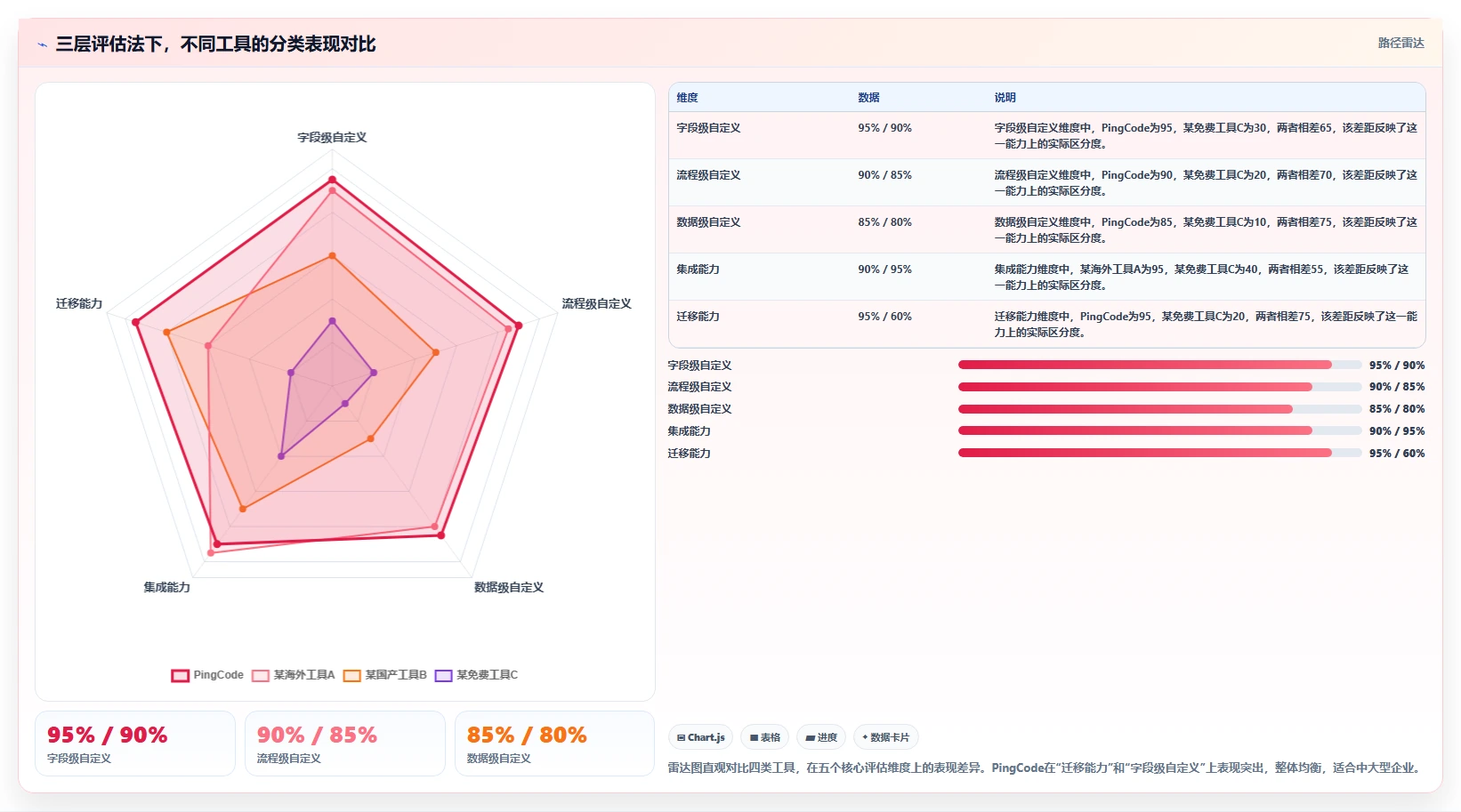Click the Chart.js tag
This screenshot has width=1461, height=812.
coord(701,737)
